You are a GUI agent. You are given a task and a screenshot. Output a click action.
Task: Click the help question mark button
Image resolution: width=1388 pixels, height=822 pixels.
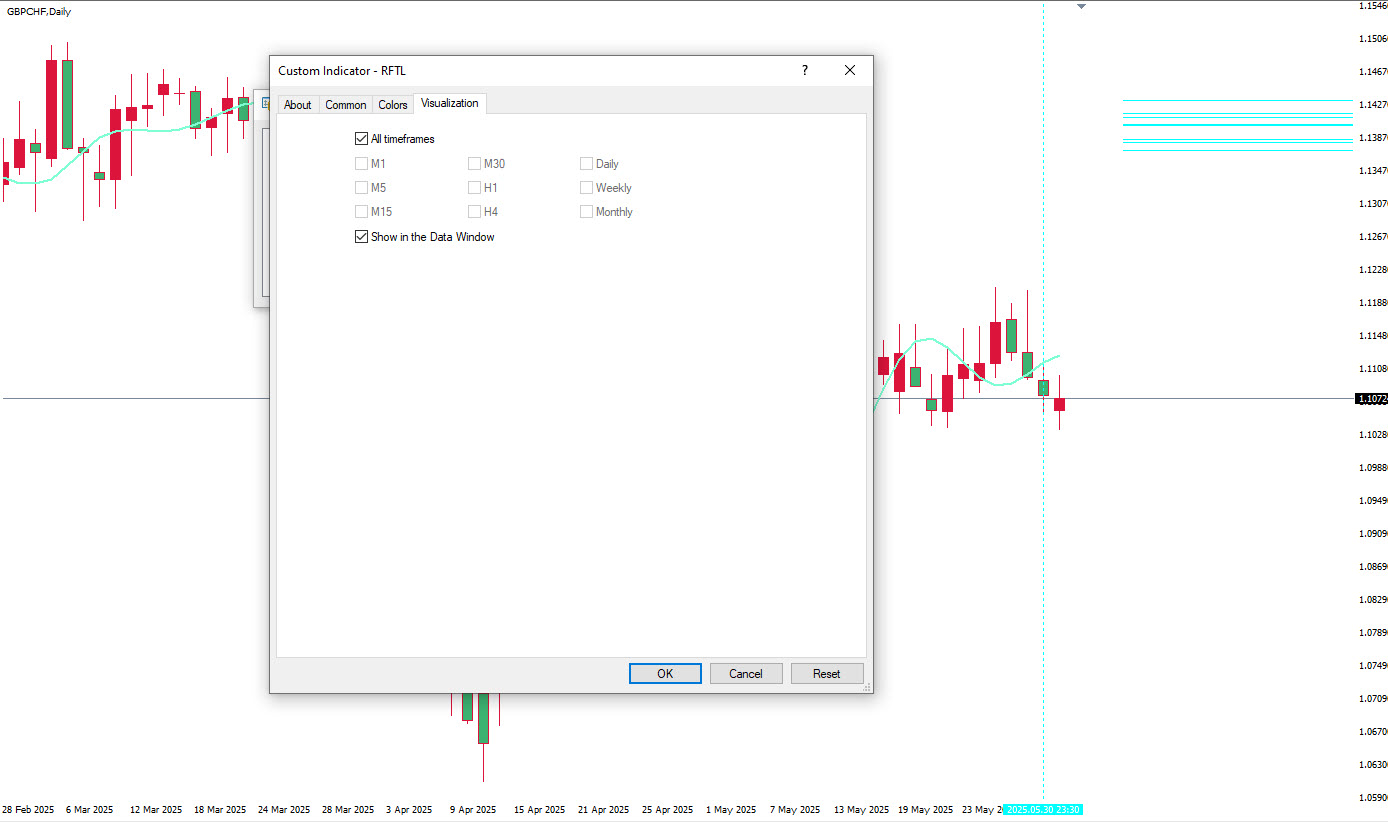(804, 71)
